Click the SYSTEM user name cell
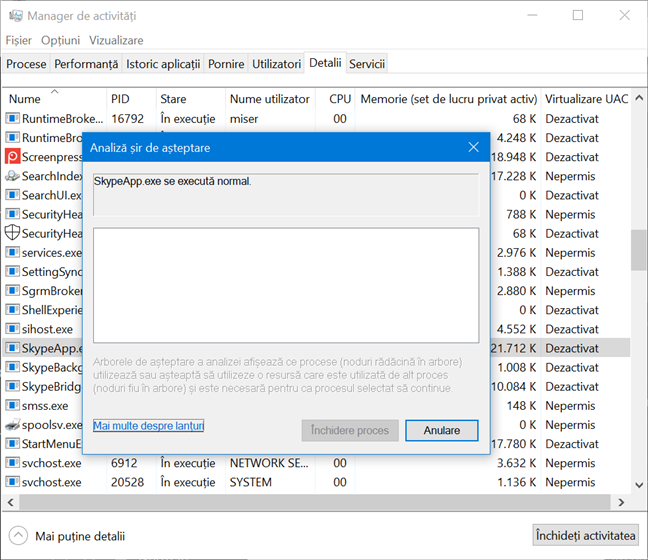Image resolution: width=648 pixels, height=560 pixels. 251,482
